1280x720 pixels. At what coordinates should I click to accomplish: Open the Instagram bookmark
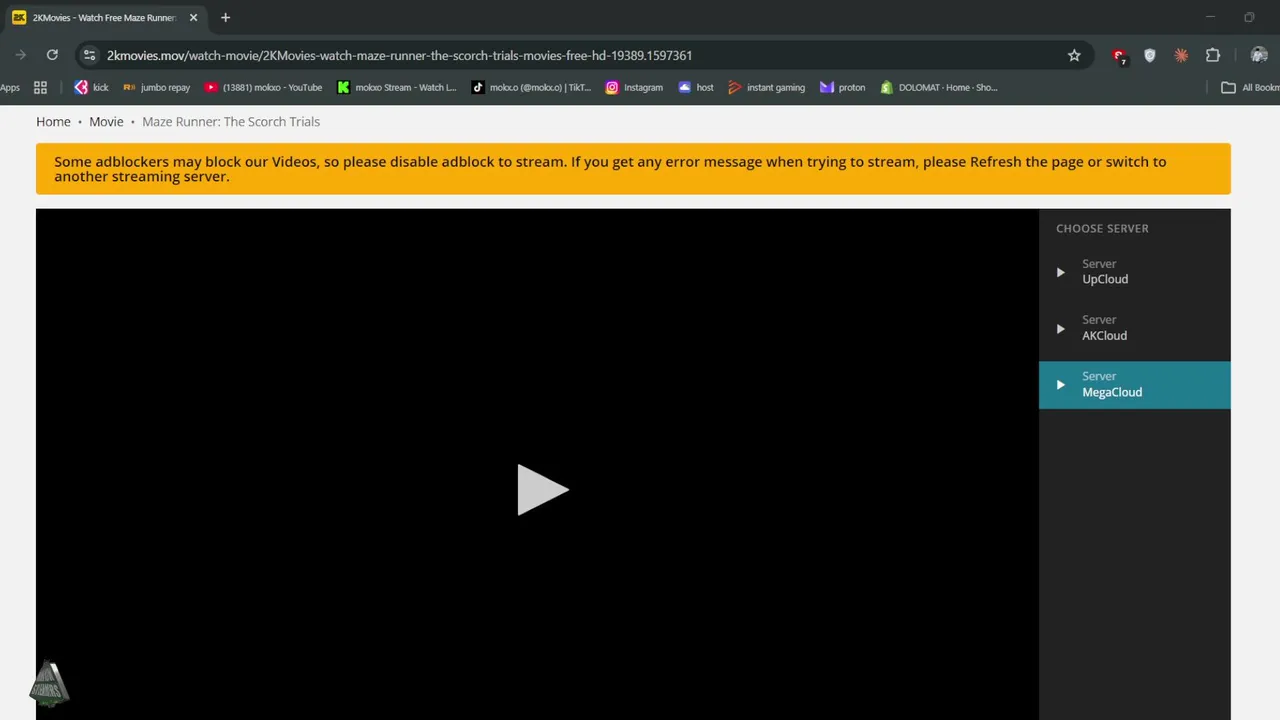[x=634, y=87]
